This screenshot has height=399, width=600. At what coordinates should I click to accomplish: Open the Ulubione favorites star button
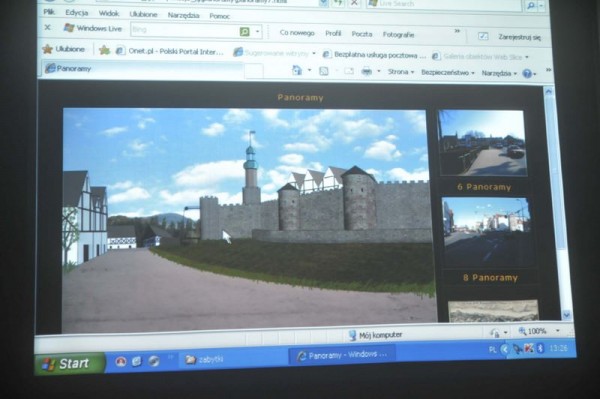(64, 49)
